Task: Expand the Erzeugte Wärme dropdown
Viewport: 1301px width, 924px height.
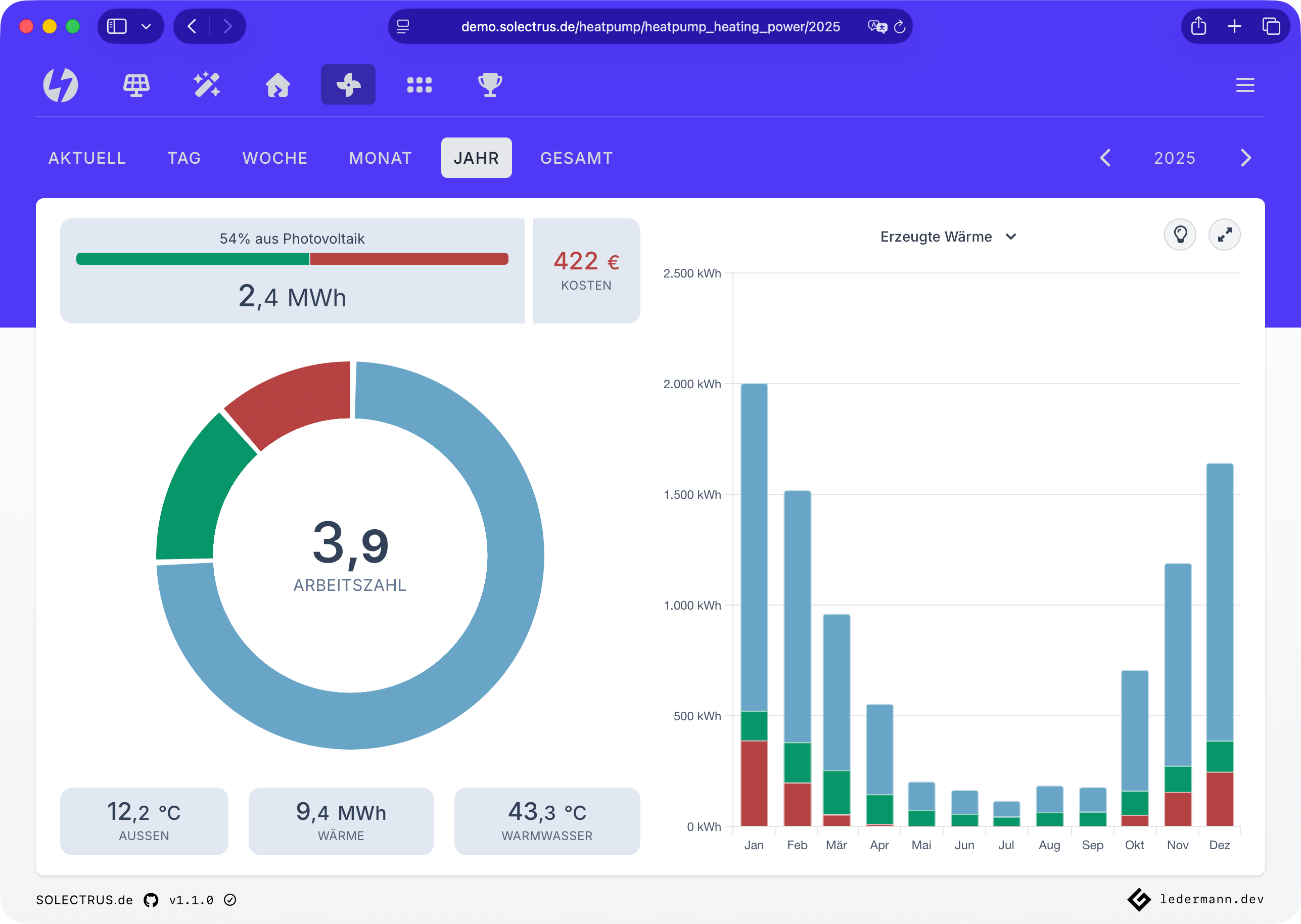Action: [x=948, y=237]
